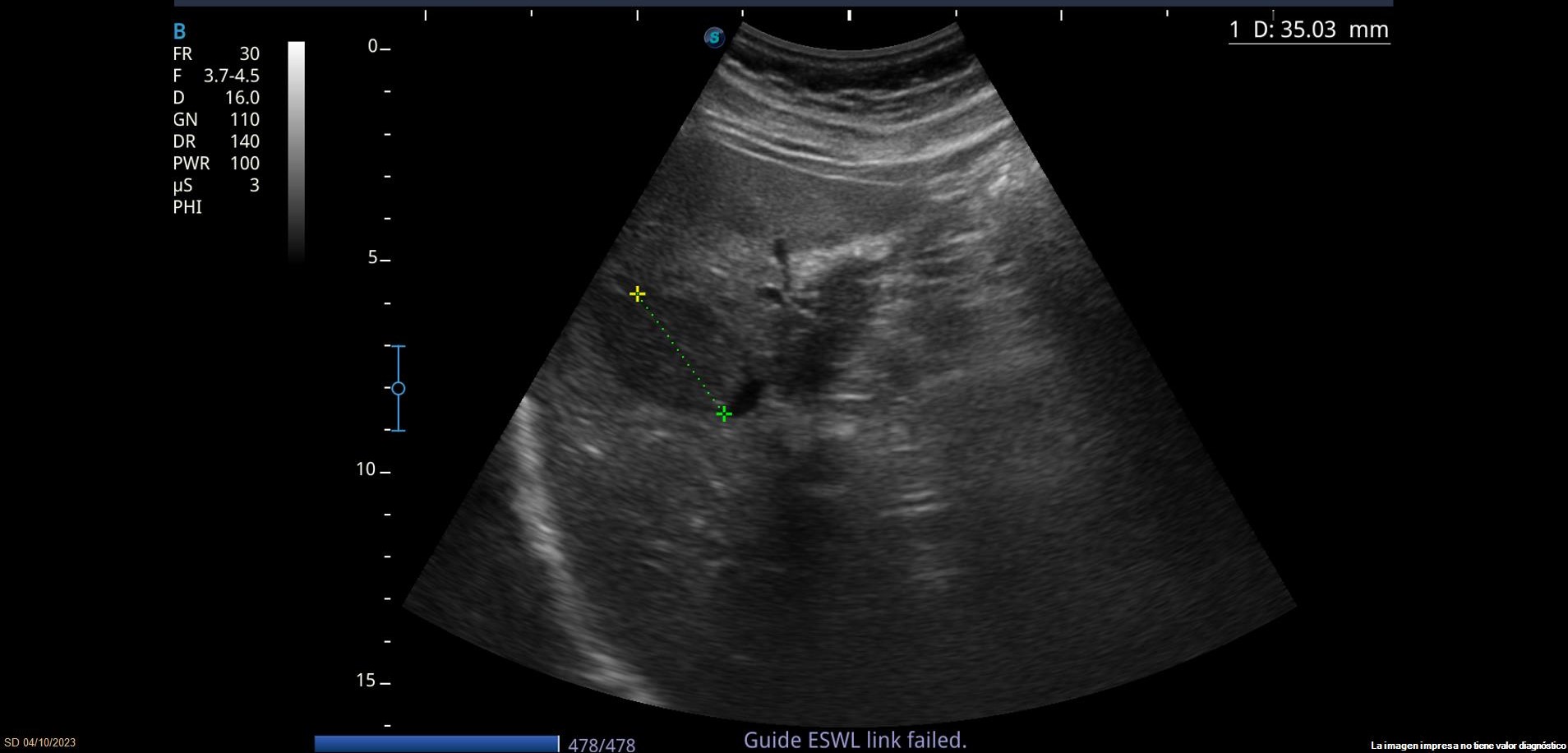Toggle the PHI harmonic imaging label

coord(187,207)
